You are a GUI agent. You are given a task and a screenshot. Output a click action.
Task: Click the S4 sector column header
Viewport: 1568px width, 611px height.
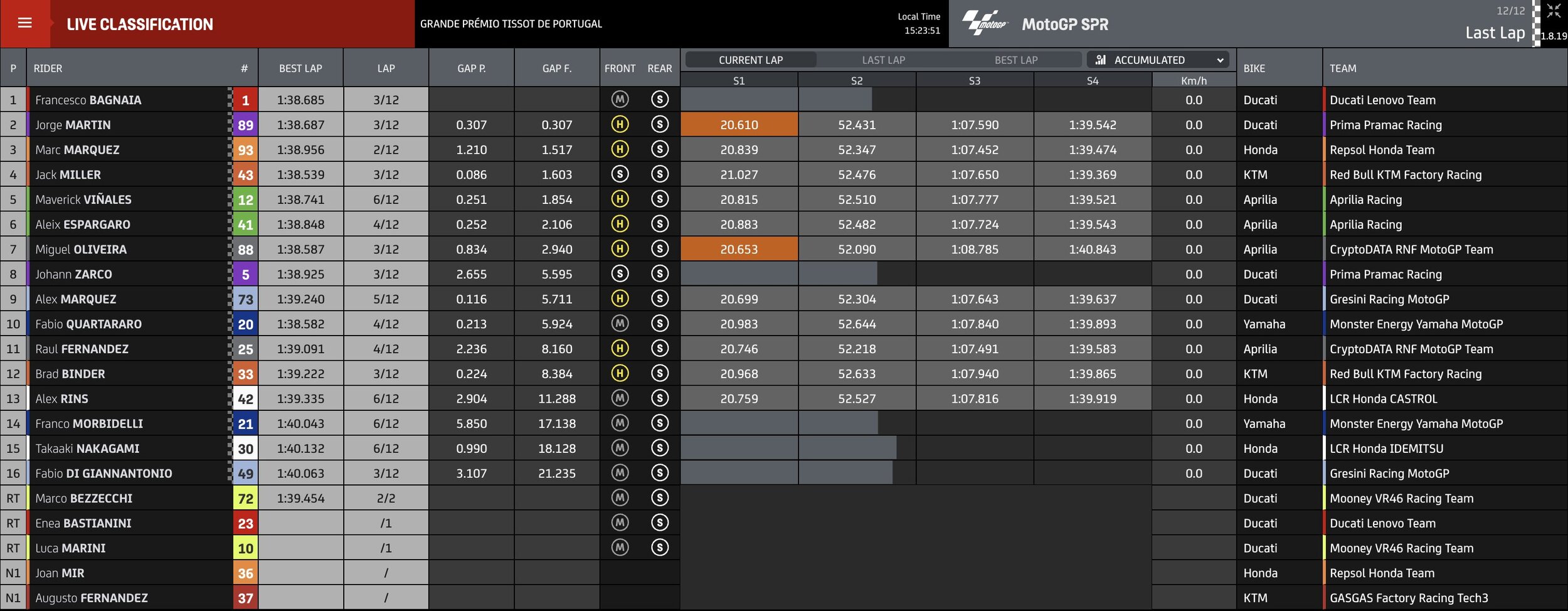1093,80
